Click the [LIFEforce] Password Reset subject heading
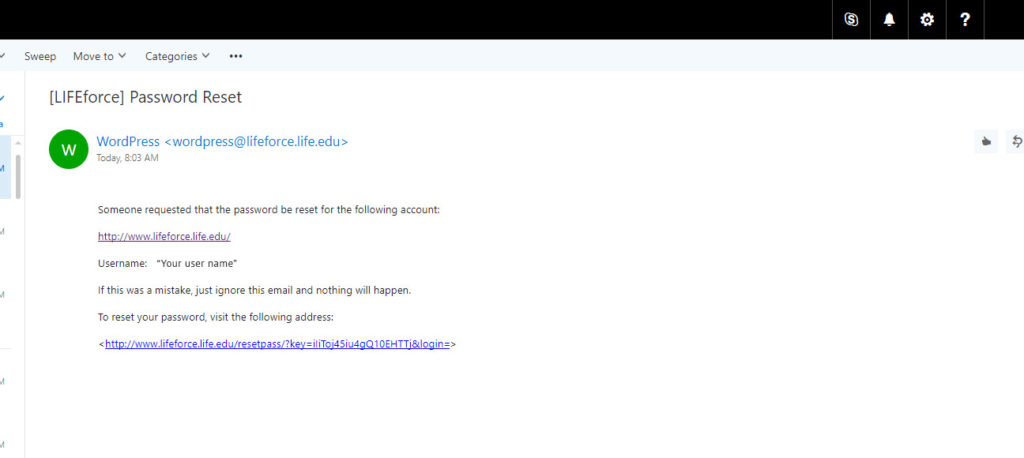 click(146, 98)
